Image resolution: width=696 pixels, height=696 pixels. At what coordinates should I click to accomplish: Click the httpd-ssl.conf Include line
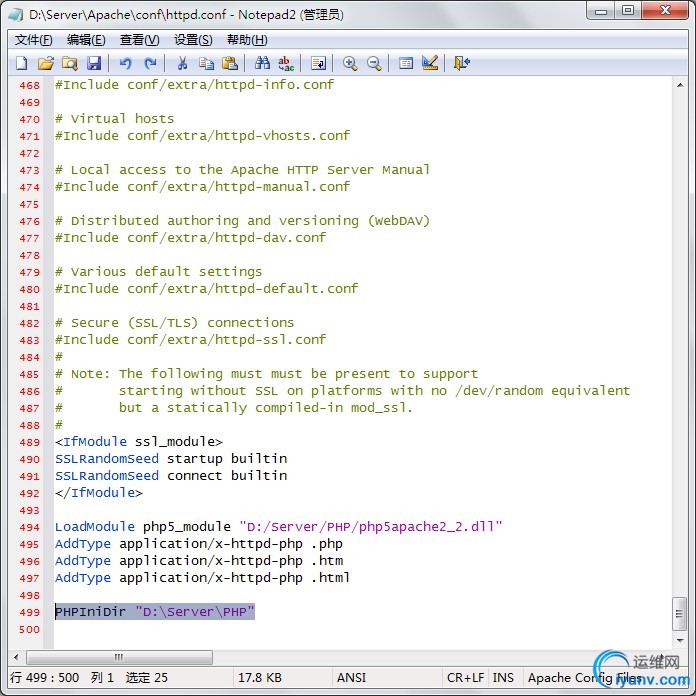(190, 340)
